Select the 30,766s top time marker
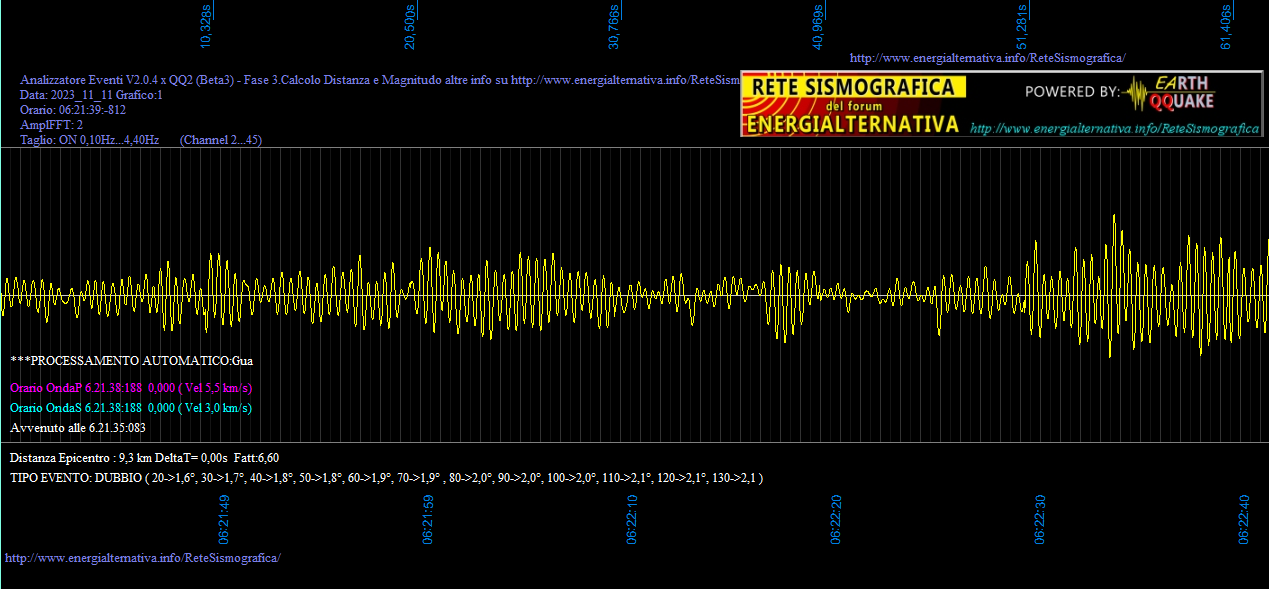This screenshot has height=589, width=1269. [614, 26]
